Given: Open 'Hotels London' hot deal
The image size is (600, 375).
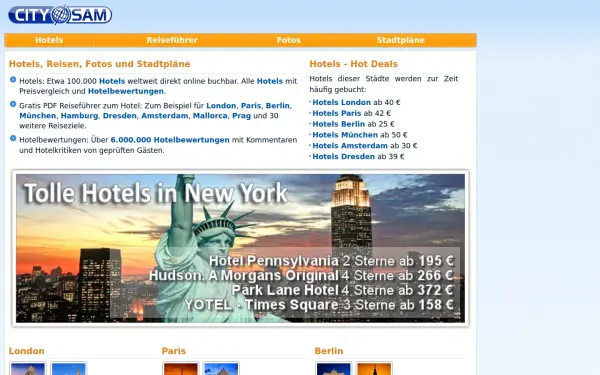Looking at the screenshot, I should 341,103.
